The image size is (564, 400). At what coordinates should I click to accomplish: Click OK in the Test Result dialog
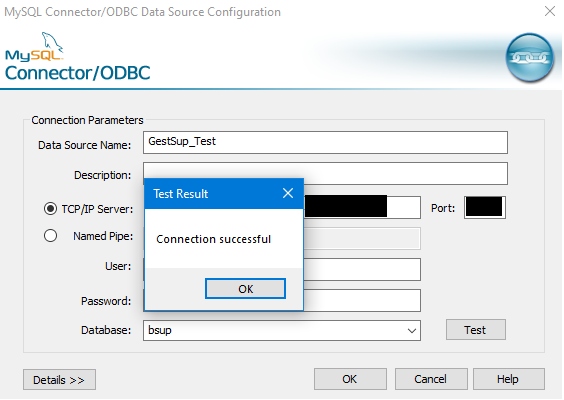[245, 288]
